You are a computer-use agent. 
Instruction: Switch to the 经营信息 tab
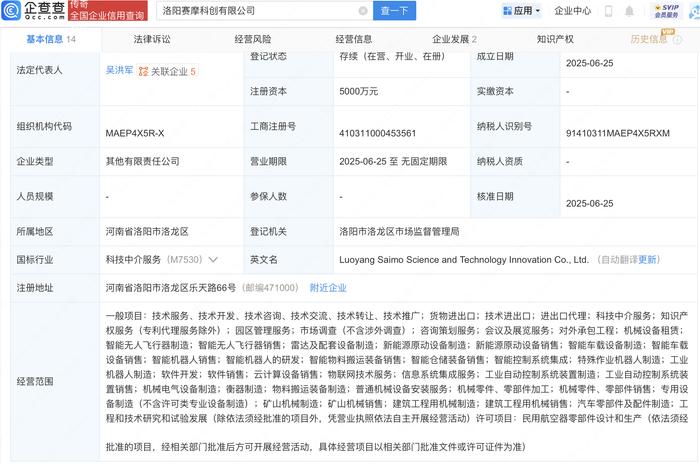coord(354,39)
